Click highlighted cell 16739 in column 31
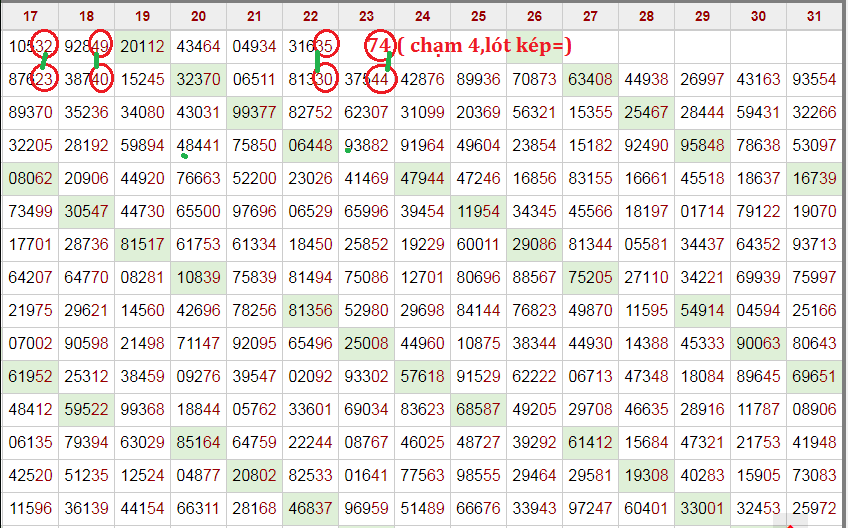The image size is (848, 528). point(814,178)
